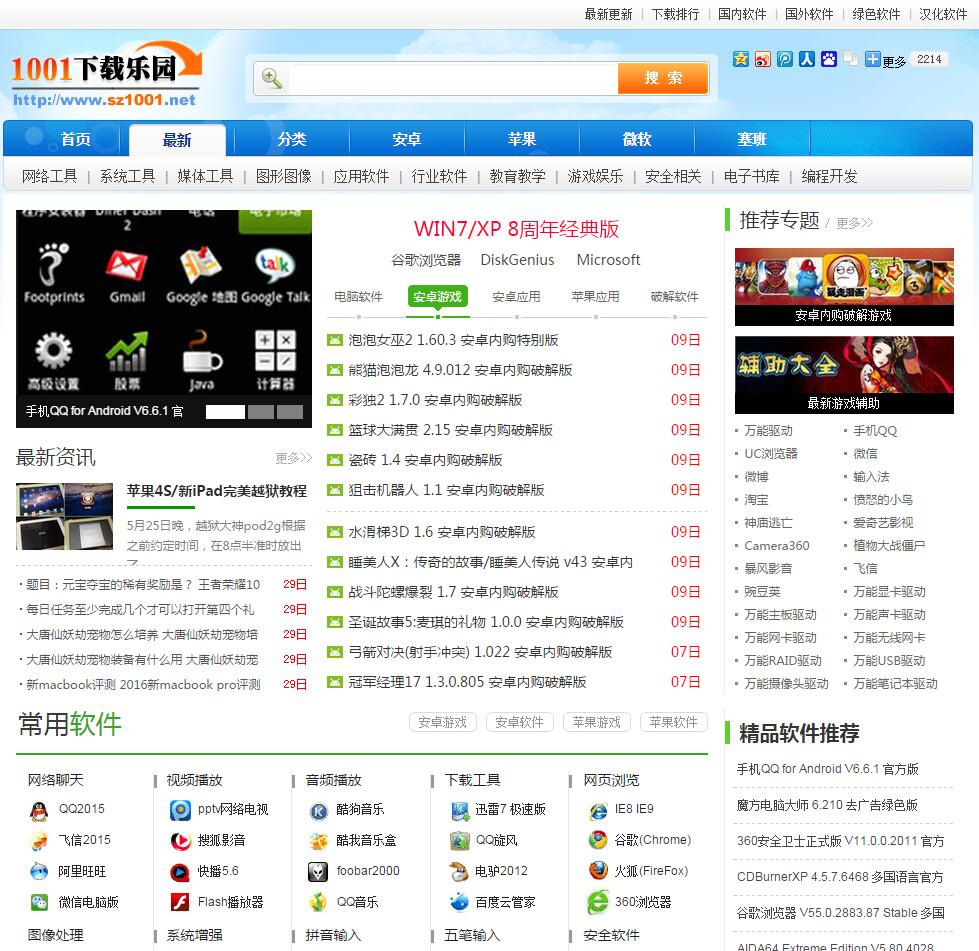Open 植物大战僵尸 in recommended topics
Viewport: 979px width, 951px height.
click(x=889, y=546)
